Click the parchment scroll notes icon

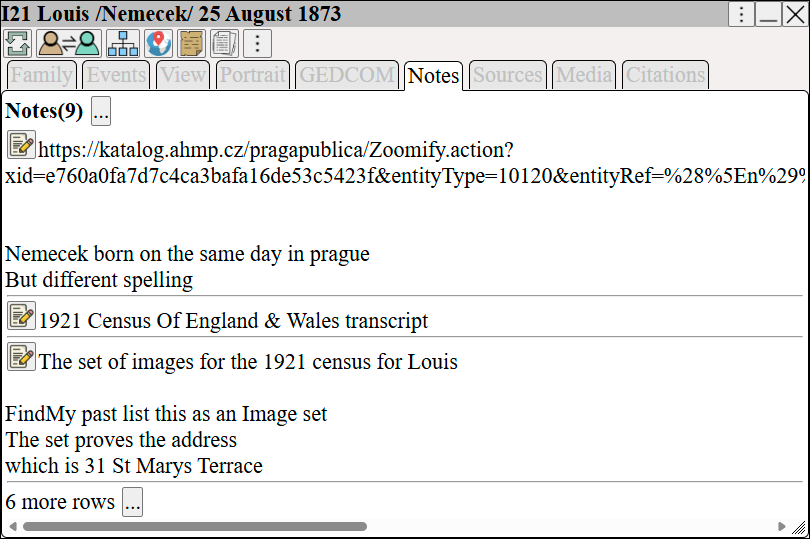pyautogui.click(x=191, y=43)
